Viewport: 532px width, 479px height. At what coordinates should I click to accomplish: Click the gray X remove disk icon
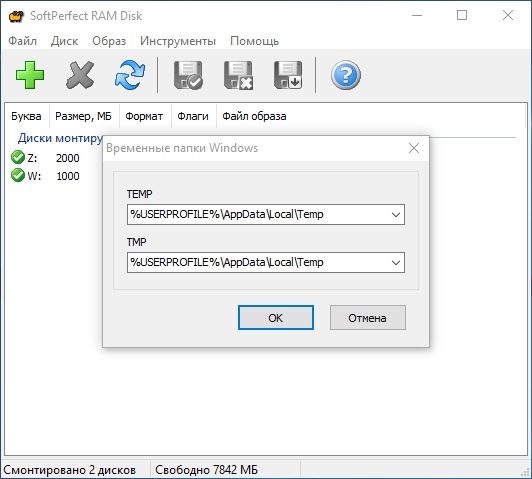pyautogui.click(x=80, y=75)
